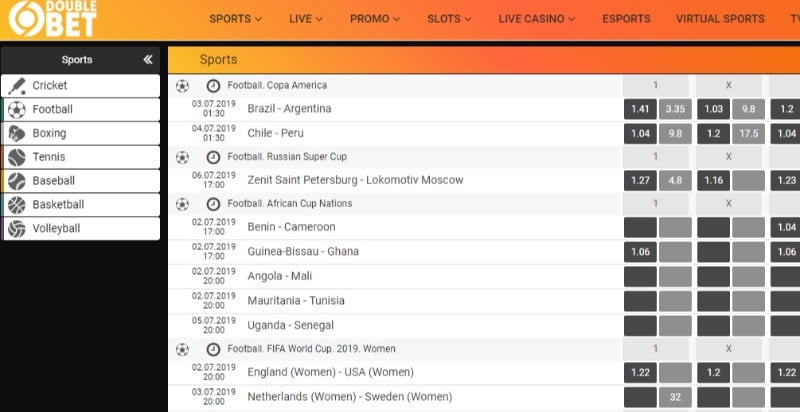
Task: Collapse the Sports sidebar with double chevron
Action: coord(147,60)
